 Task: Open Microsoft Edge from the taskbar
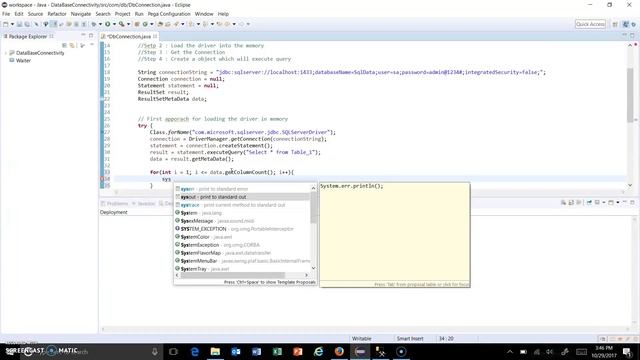(x=195, y=351)
